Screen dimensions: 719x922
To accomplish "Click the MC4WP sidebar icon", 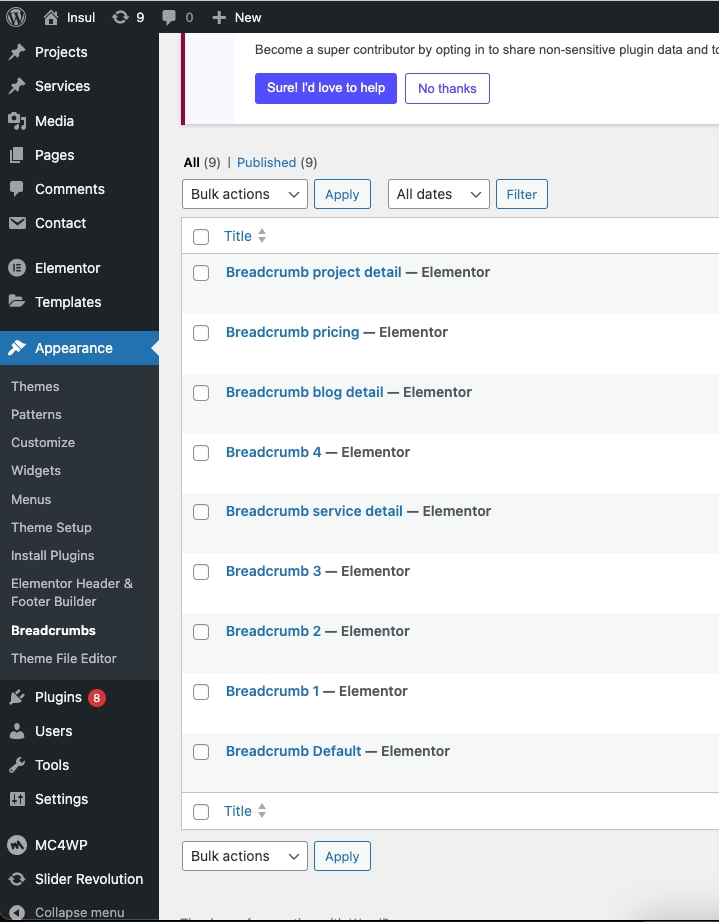I will [17, 845].
